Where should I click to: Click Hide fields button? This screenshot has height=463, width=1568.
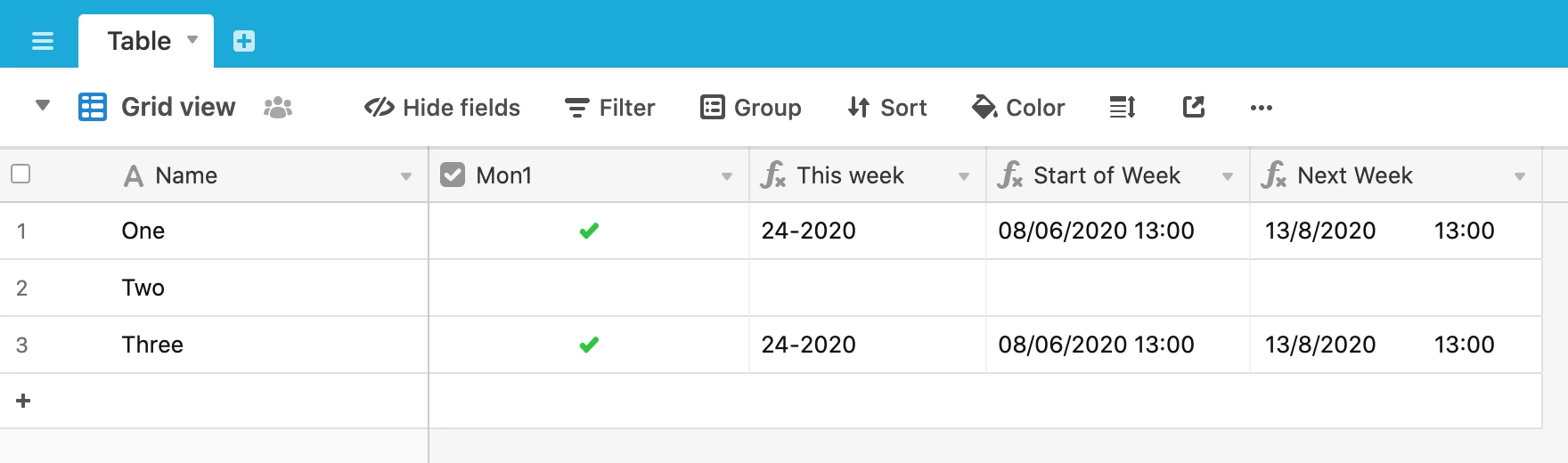(x=443, y=108)
